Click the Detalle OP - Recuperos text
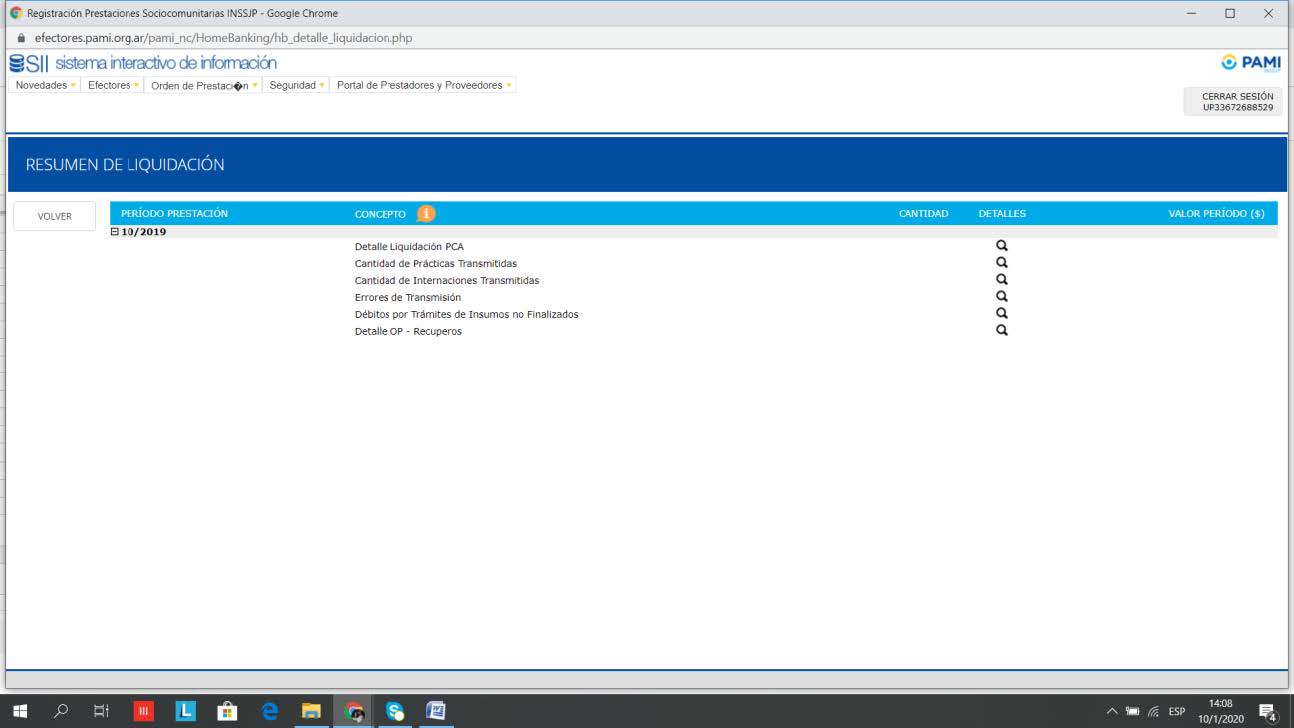Viewport: 1294px width, 728px height. coord(408,331)
